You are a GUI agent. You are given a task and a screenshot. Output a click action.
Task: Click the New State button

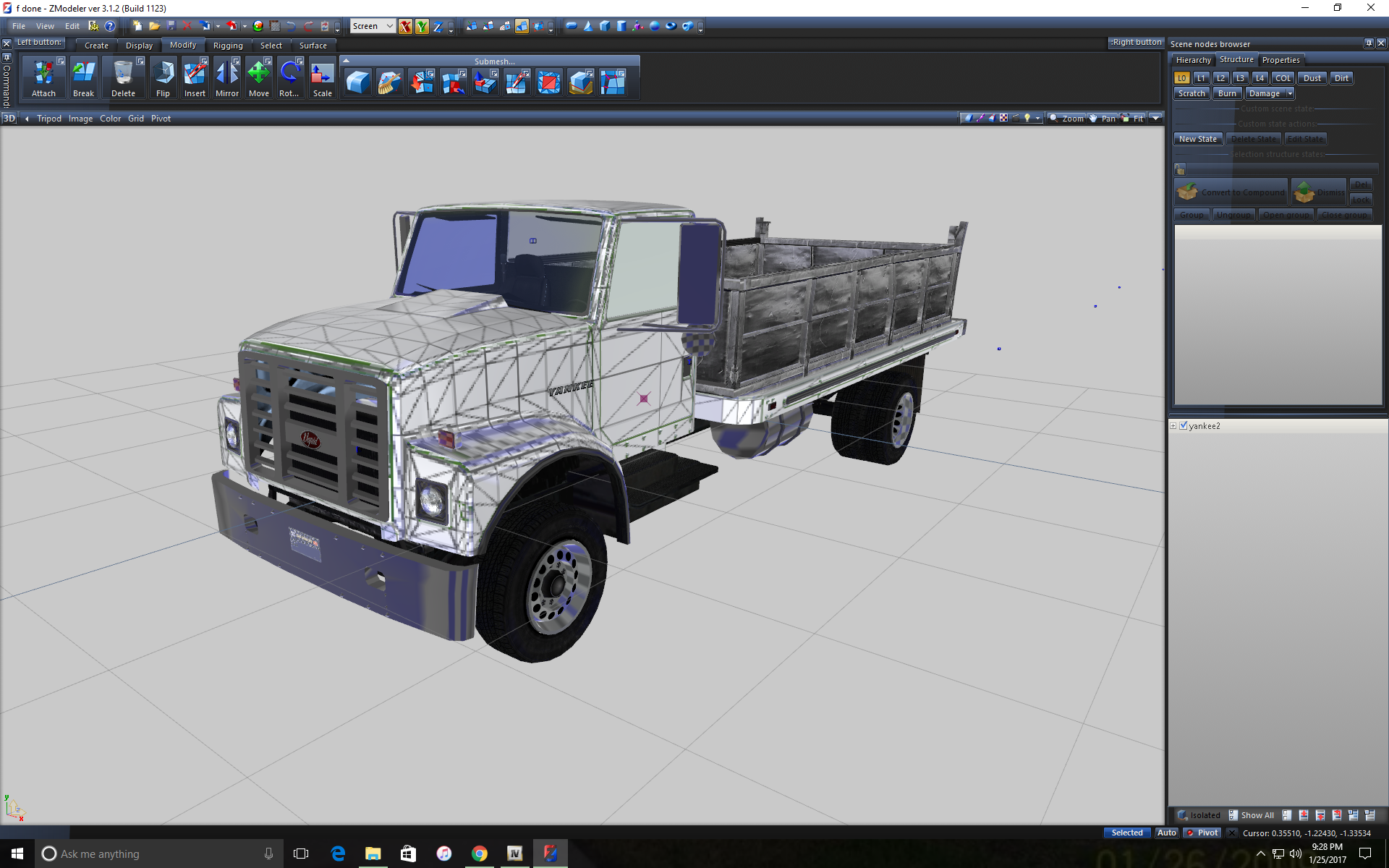[x=1197, y=139]
